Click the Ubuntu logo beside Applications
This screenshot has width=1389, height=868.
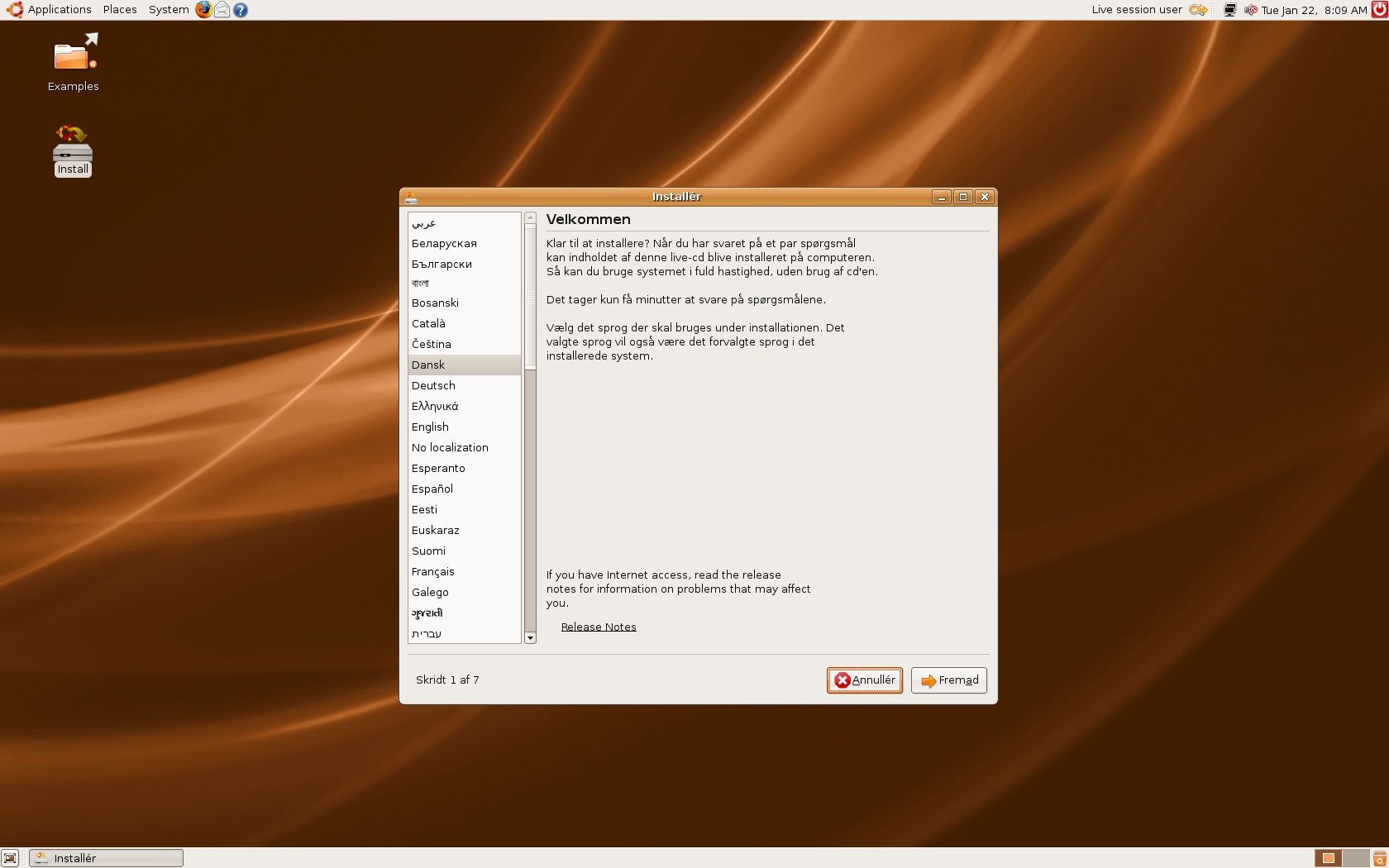point(14,10)
